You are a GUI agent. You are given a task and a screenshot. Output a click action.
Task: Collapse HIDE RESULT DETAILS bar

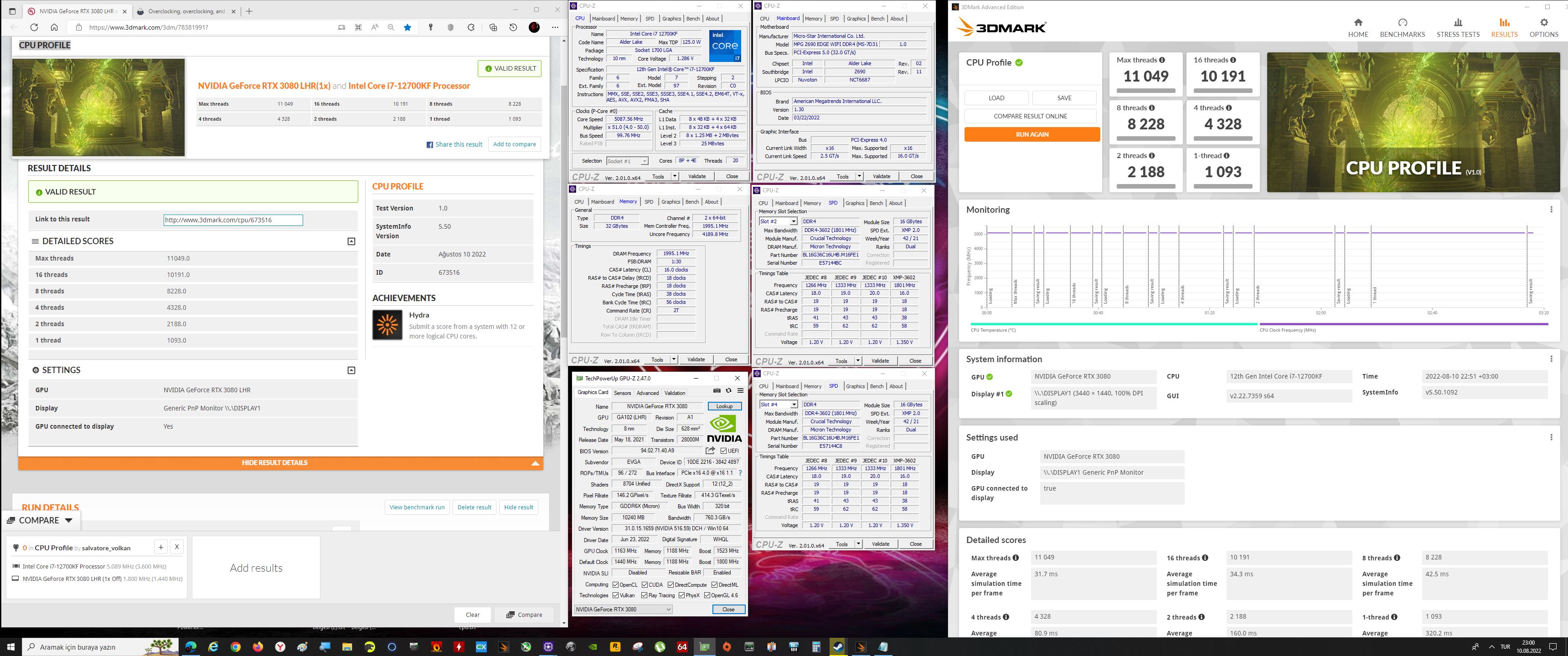point(281,463)
